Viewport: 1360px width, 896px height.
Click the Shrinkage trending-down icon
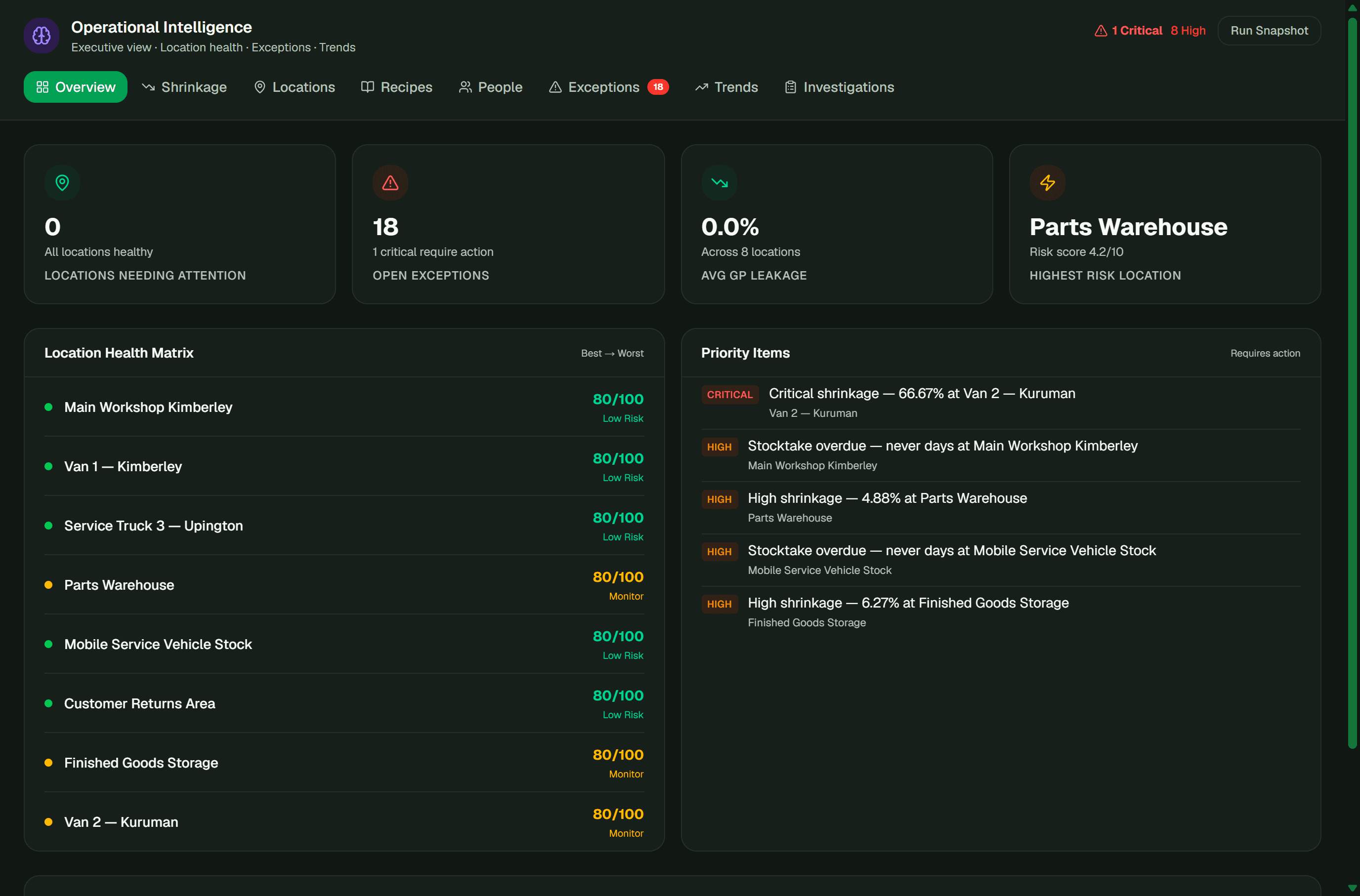pyautogui.click(x=148, y=87)
